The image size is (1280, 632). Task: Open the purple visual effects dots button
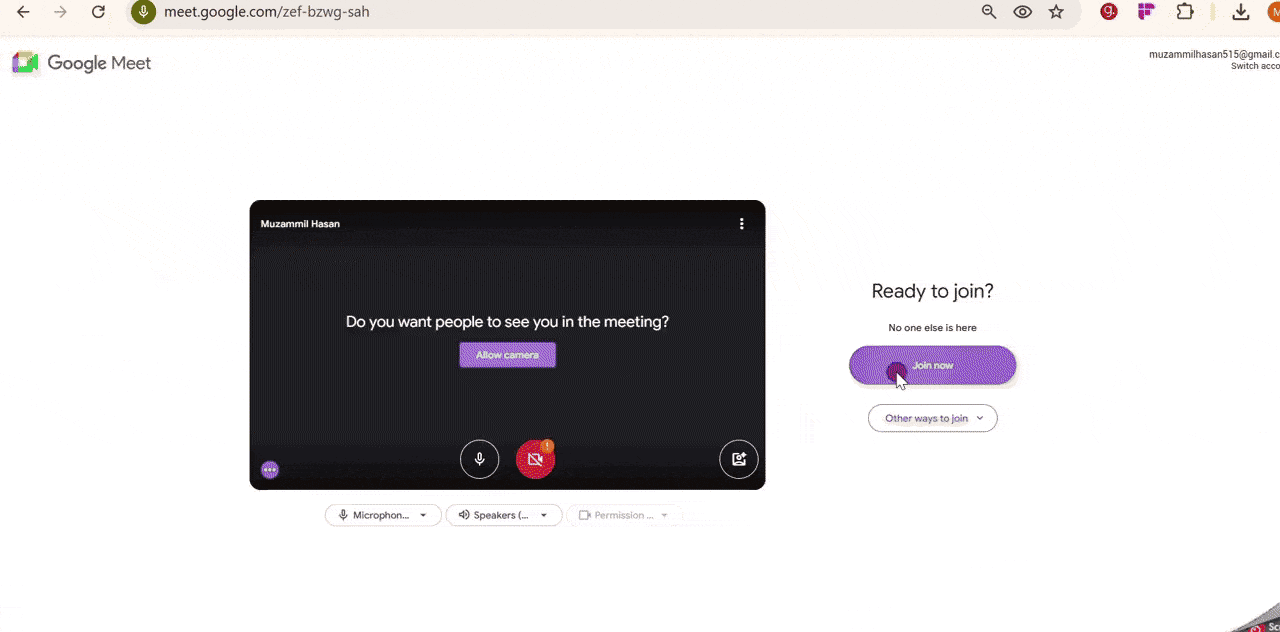269,469
